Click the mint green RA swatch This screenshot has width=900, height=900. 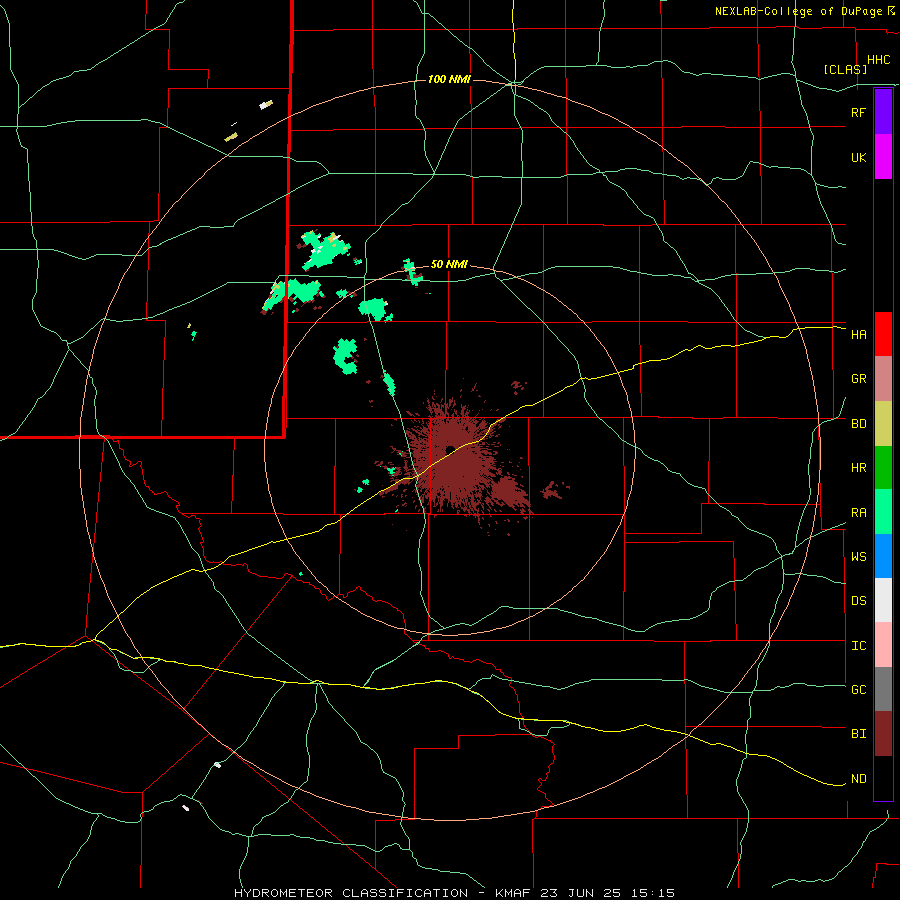pyautogui.click(x=883, y=512)
